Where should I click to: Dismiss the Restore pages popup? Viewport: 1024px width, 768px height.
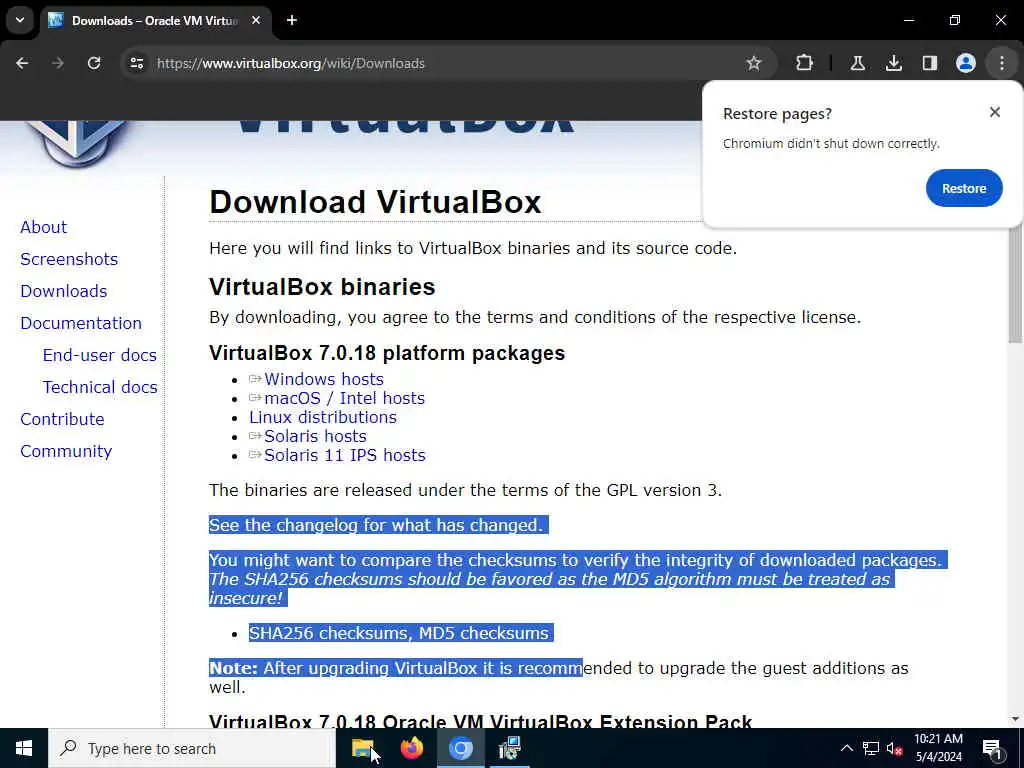tap(995, 112)
